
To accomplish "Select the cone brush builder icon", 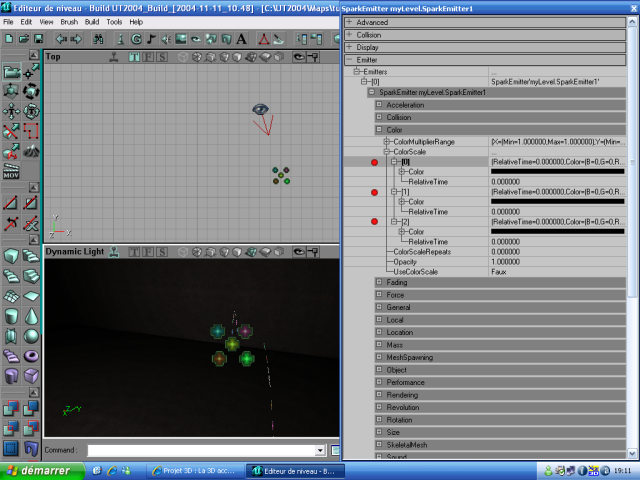I will (32, 315).
